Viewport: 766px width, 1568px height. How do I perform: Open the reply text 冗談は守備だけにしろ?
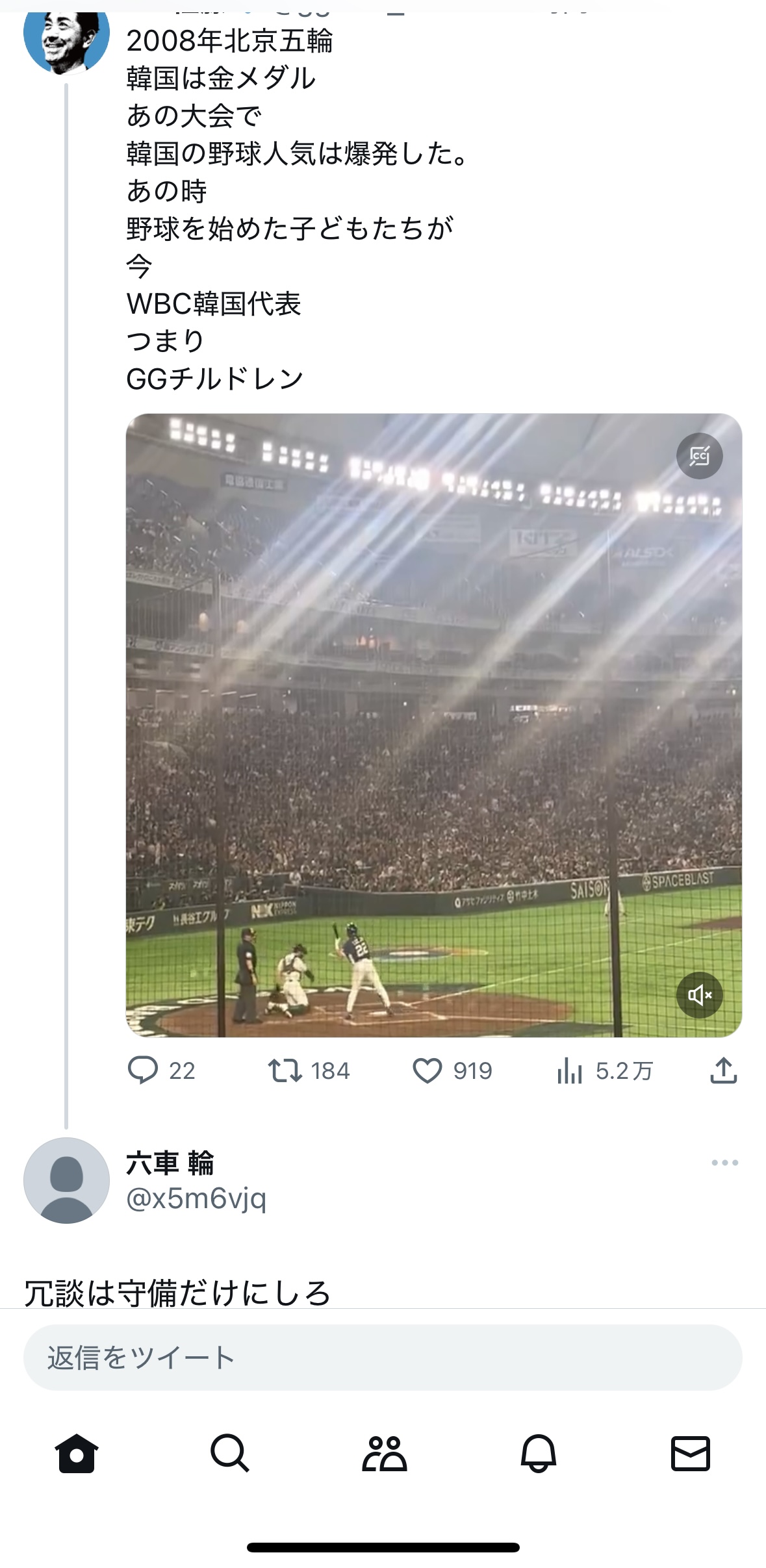177,1293
